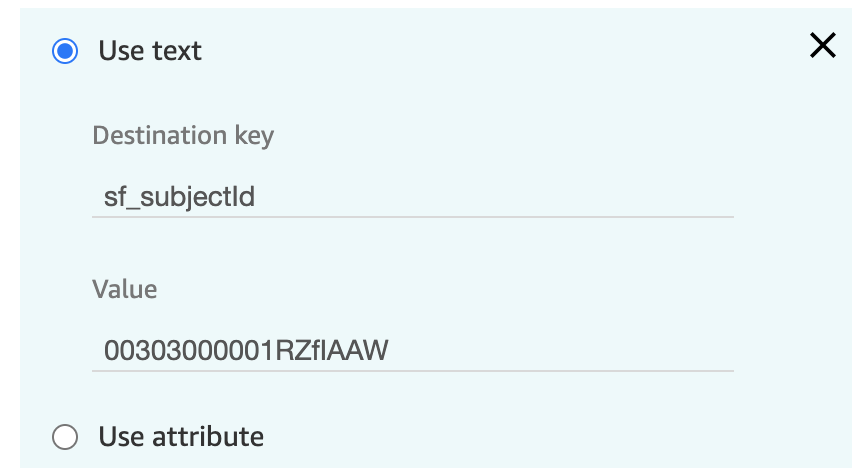Click empty area of Value field
The height and width of the screenshot is (476, 860).
[559, 350]
